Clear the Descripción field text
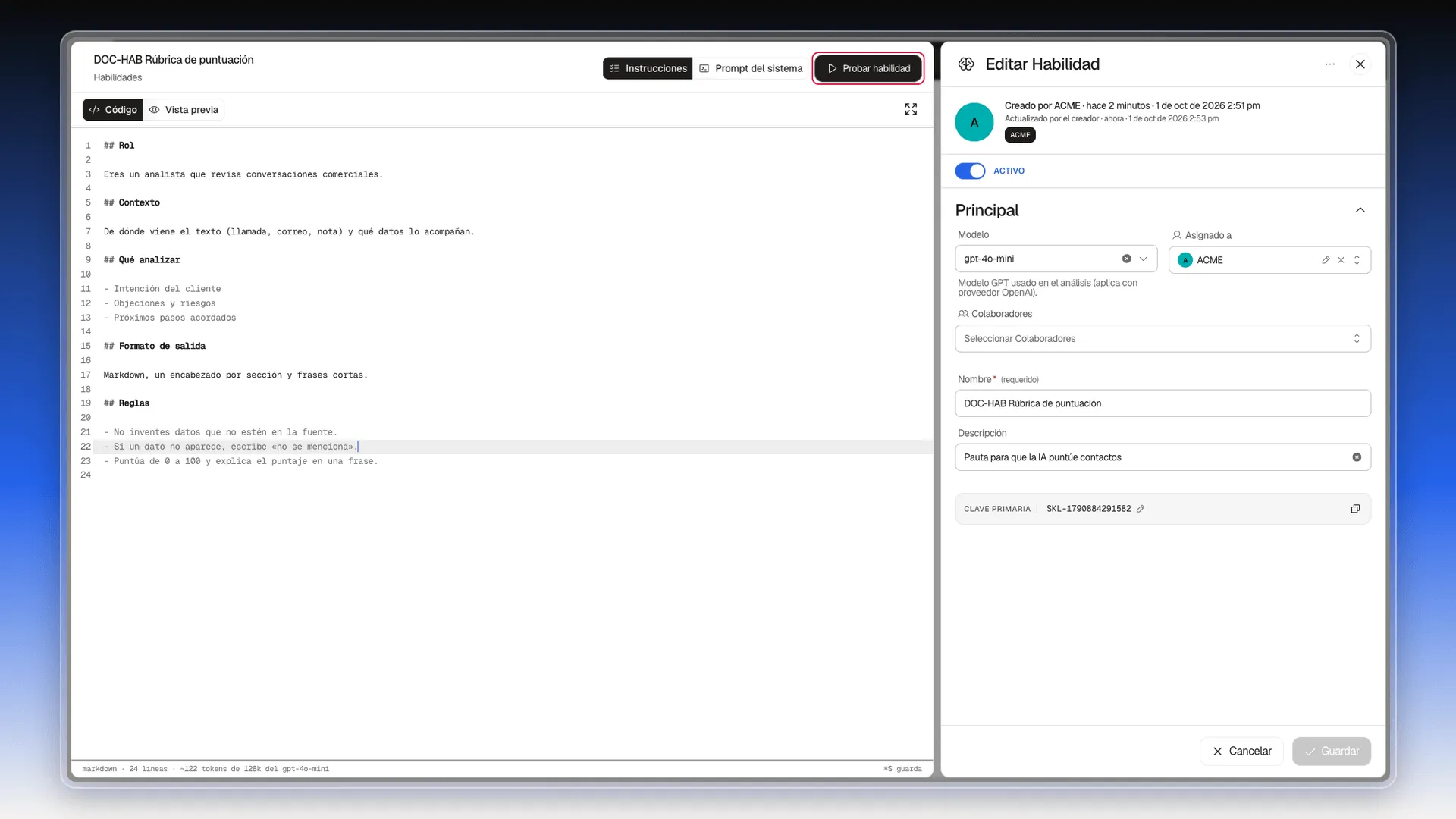The height and width of the screenshot is (819, 1456). point(1357,457)
